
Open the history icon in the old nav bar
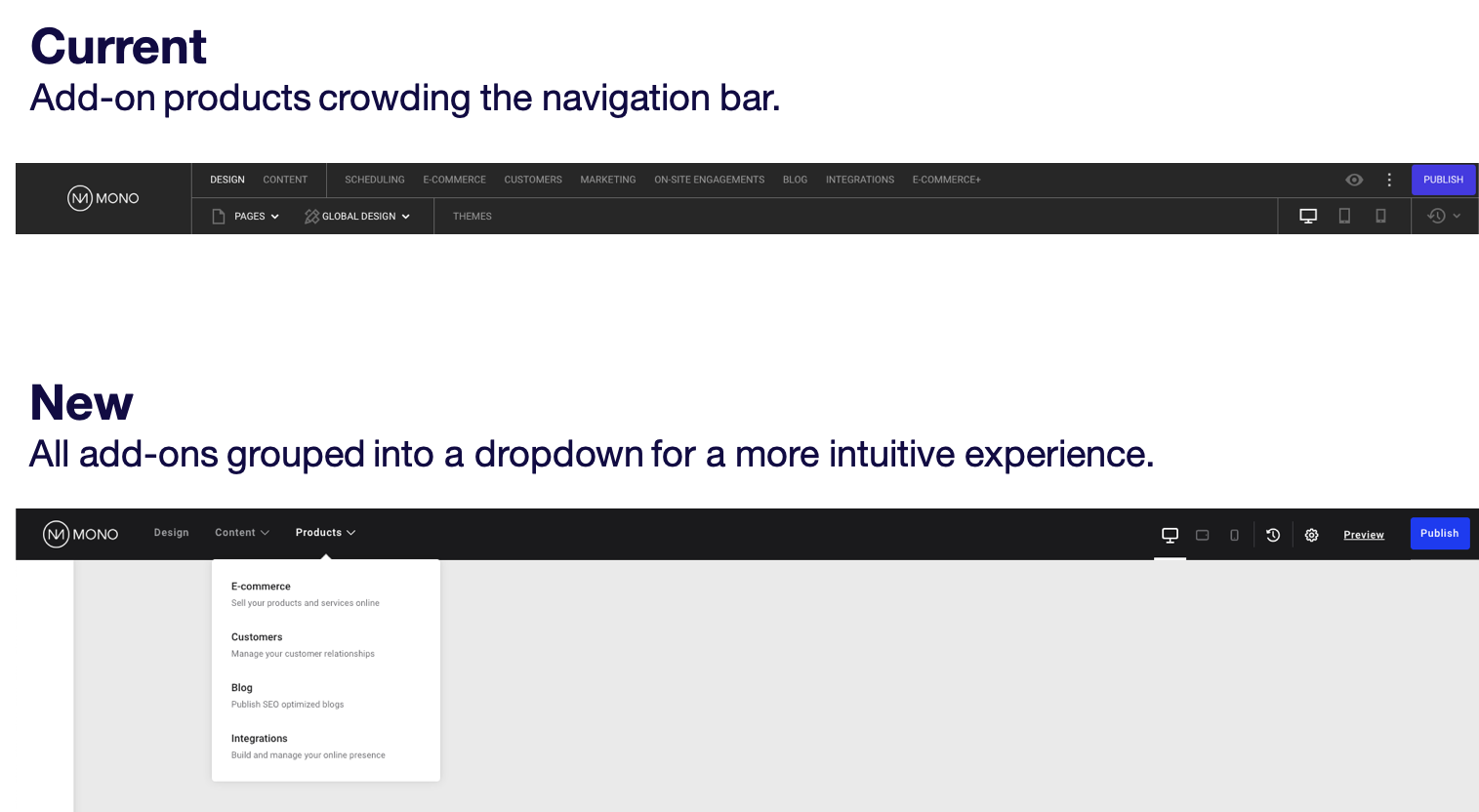tap(1436, 216)
